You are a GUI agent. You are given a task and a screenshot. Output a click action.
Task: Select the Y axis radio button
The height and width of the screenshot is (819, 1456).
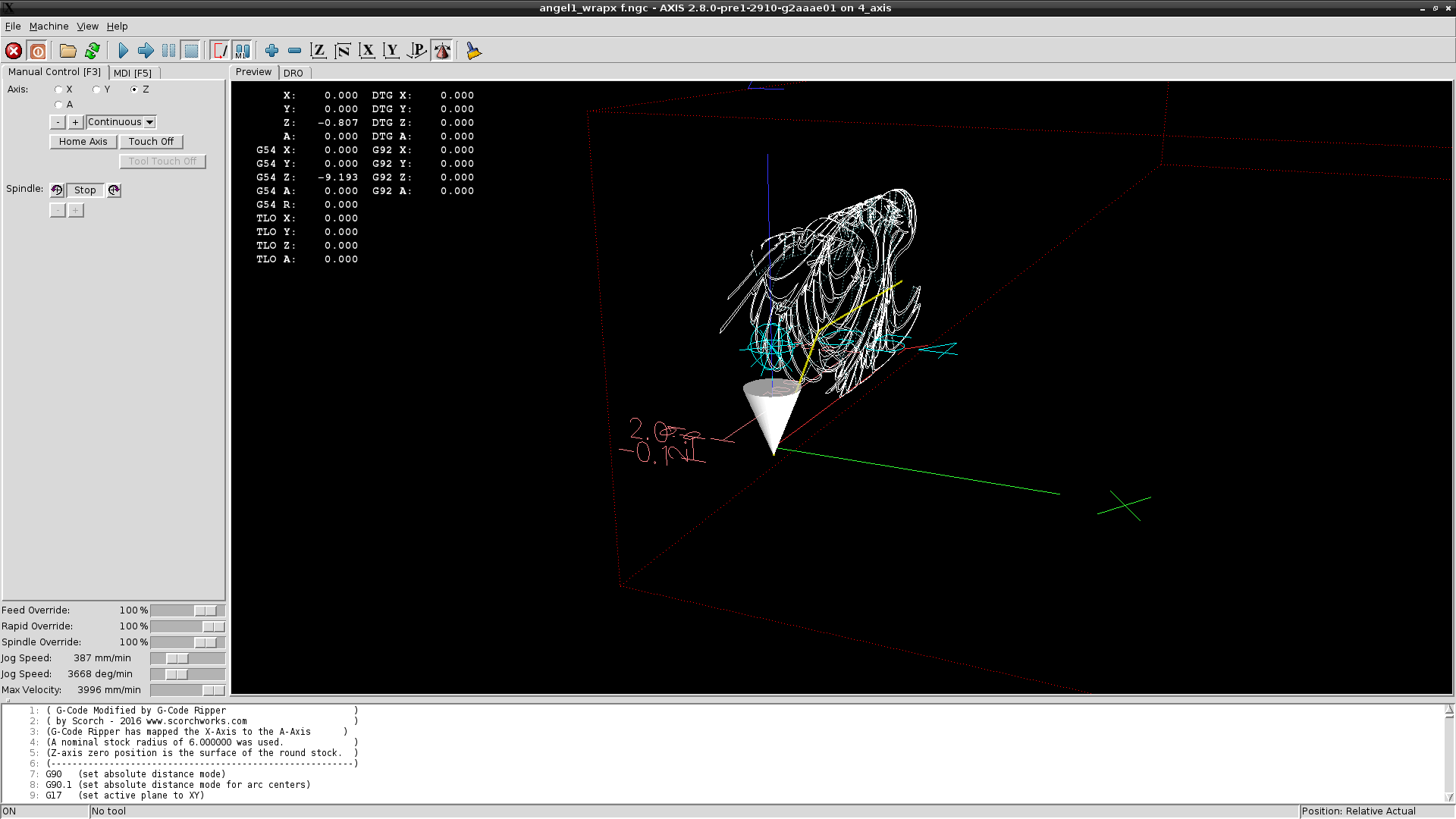point(97,89)
